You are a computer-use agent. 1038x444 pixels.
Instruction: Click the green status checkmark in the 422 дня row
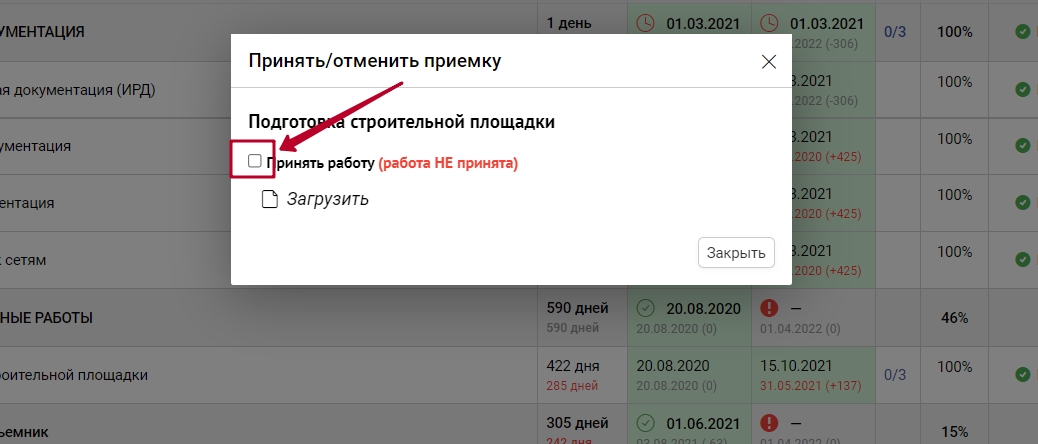point(1022,375)
